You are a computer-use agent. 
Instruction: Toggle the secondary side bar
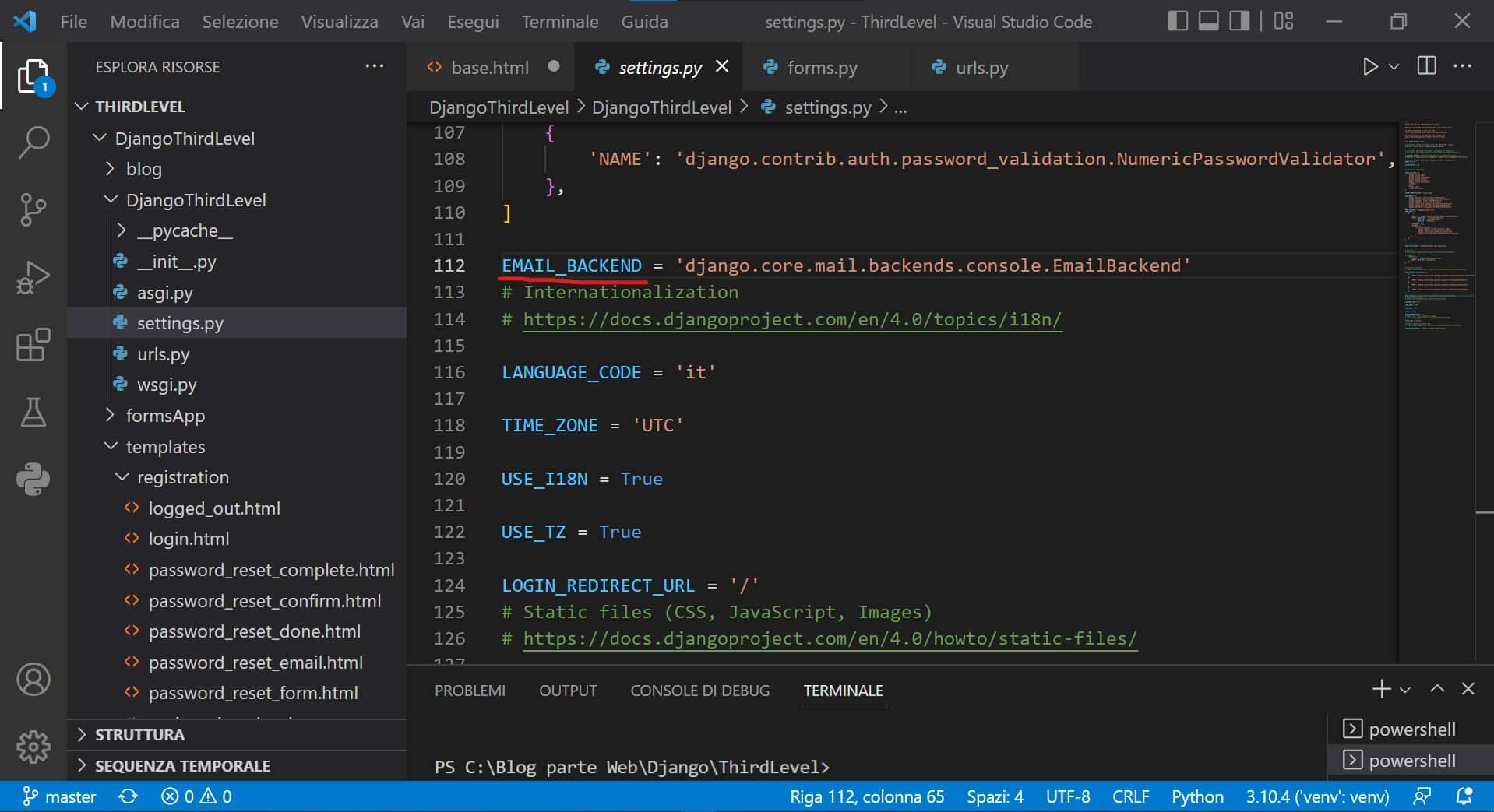[1239, 21]
